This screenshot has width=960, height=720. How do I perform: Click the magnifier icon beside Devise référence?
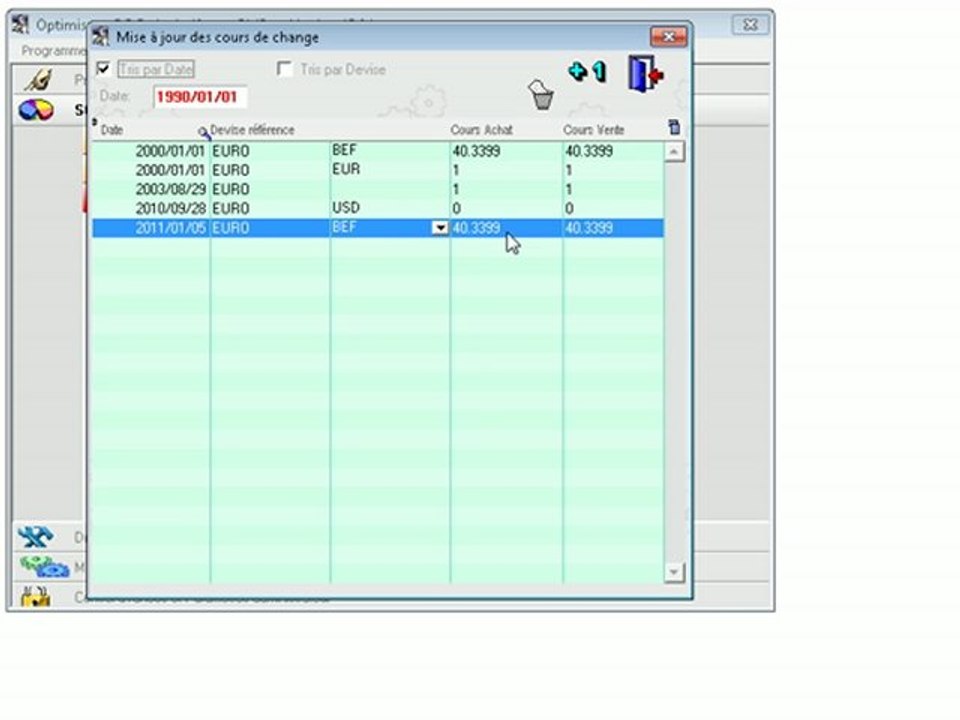pos(203,132)
